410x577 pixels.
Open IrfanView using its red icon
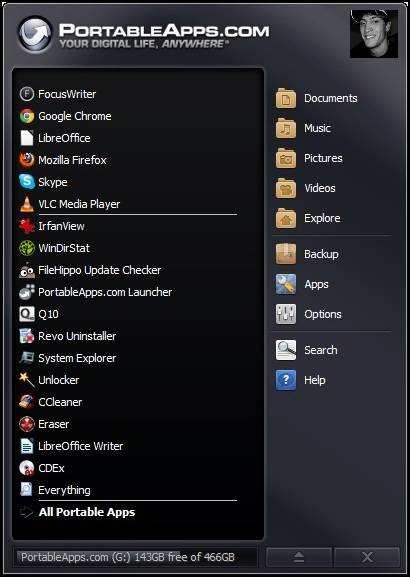(x=27, y=226)
